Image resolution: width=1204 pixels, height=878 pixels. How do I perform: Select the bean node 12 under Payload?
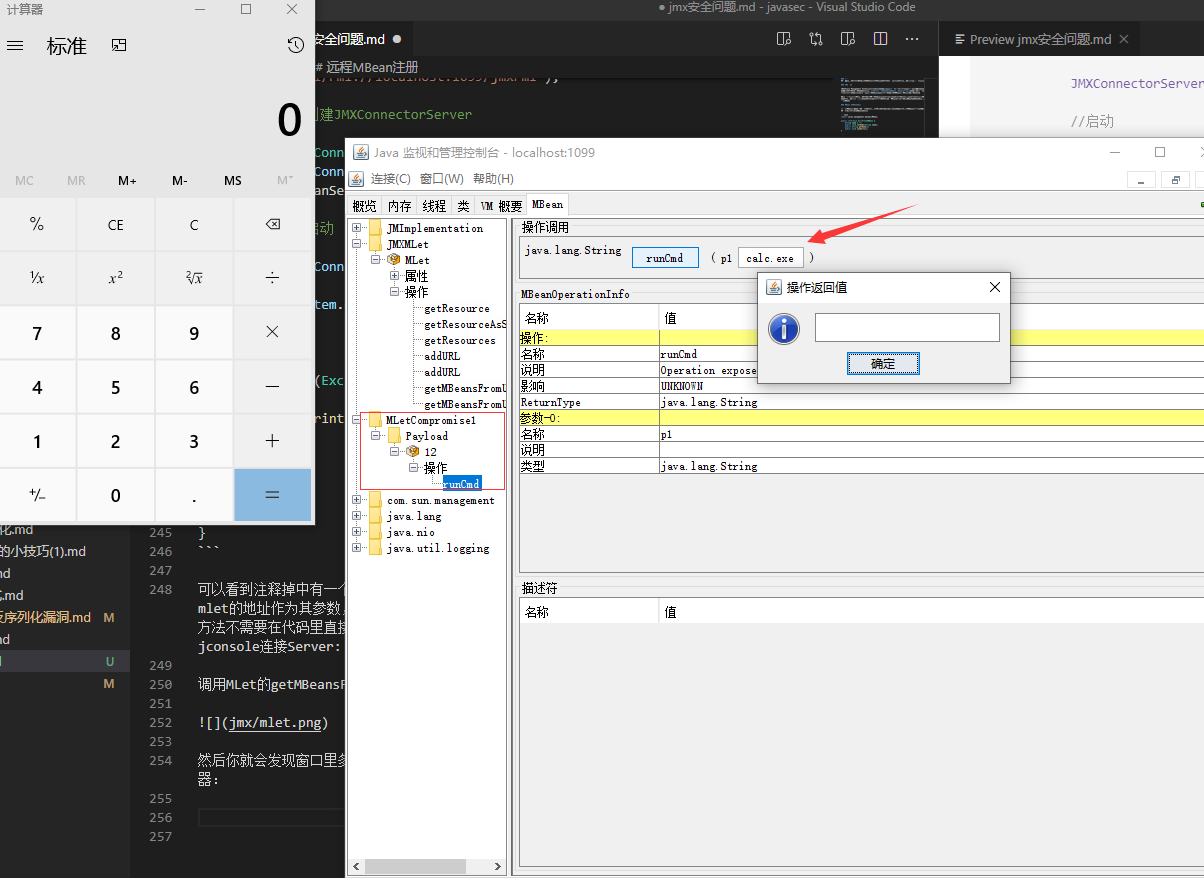pyautogui.click(x=422, y=452)
